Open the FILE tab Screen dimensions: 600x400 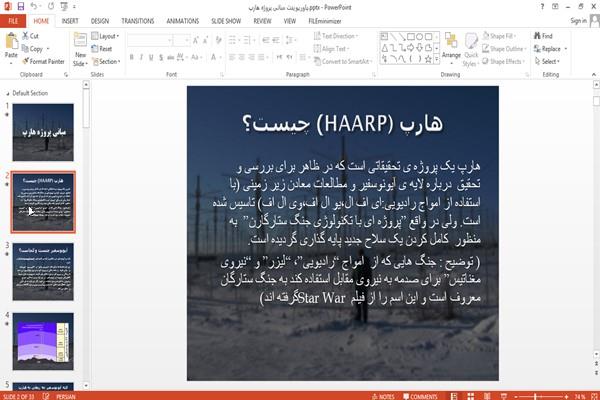coord(13,21)
